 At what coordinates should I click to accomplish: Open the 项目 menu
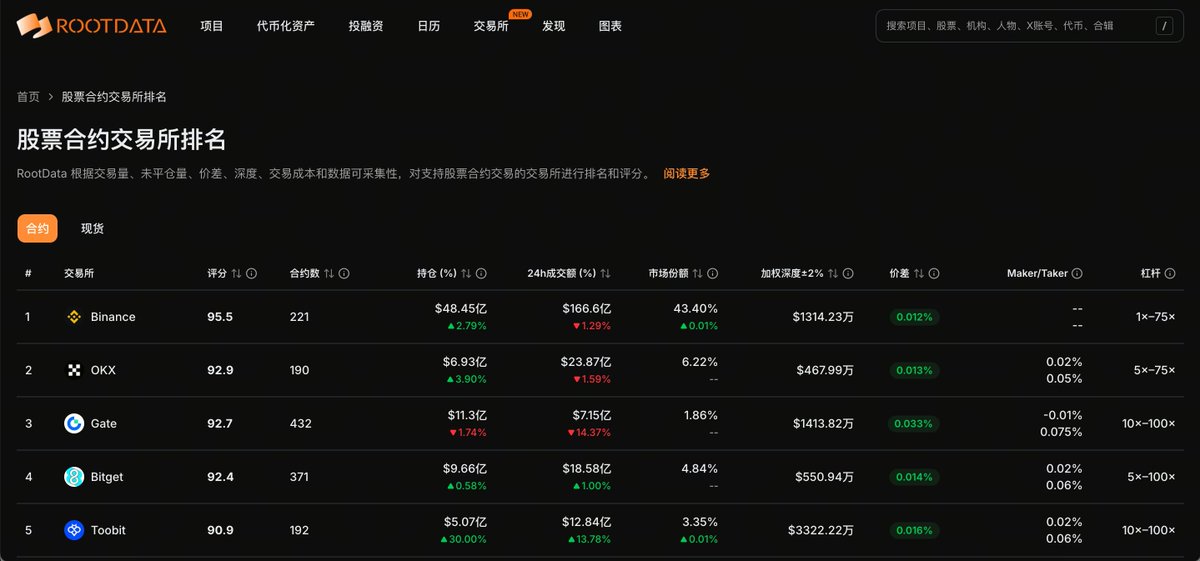212,26
